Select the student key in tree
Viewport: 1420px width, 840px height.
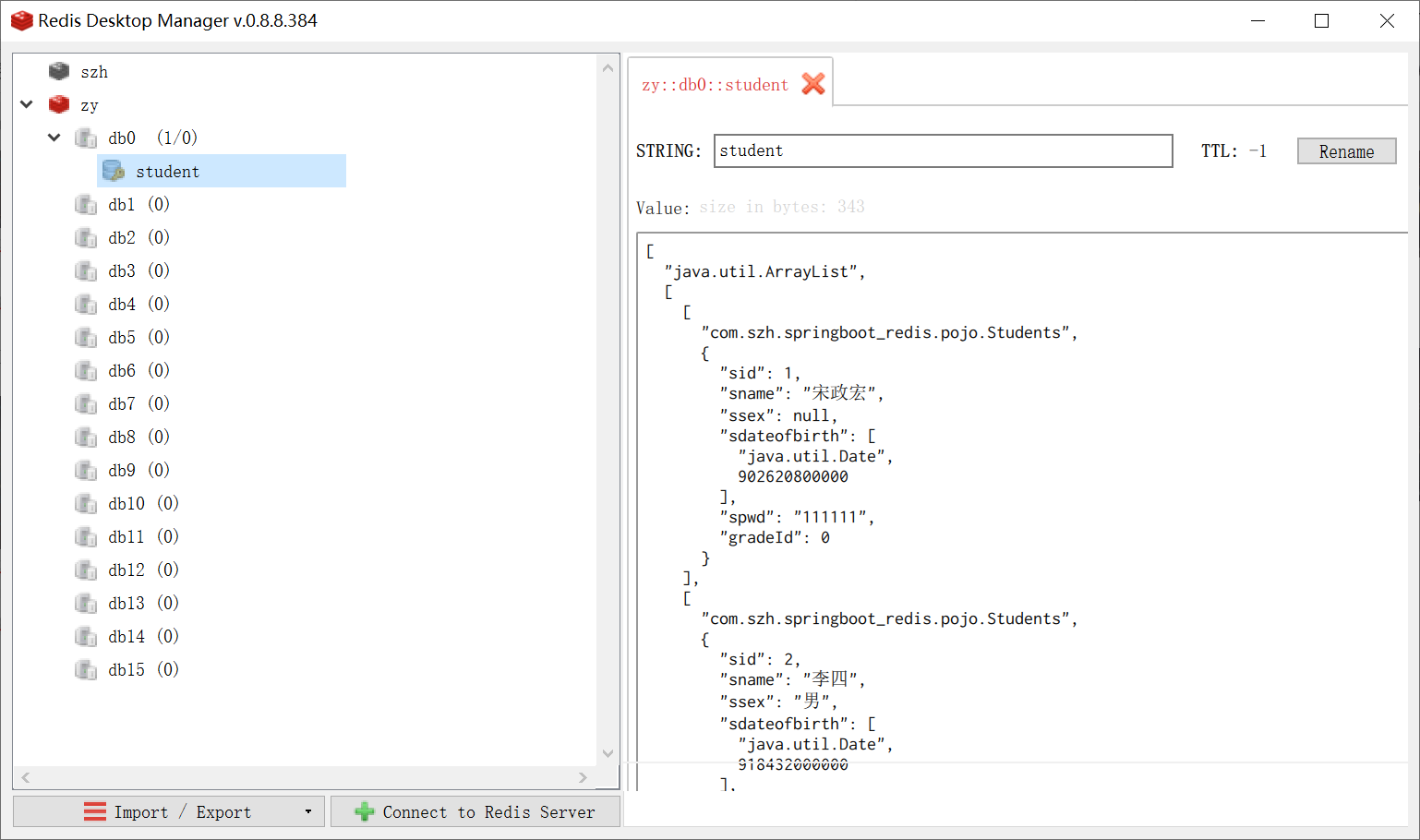click(x=222, y=171)
